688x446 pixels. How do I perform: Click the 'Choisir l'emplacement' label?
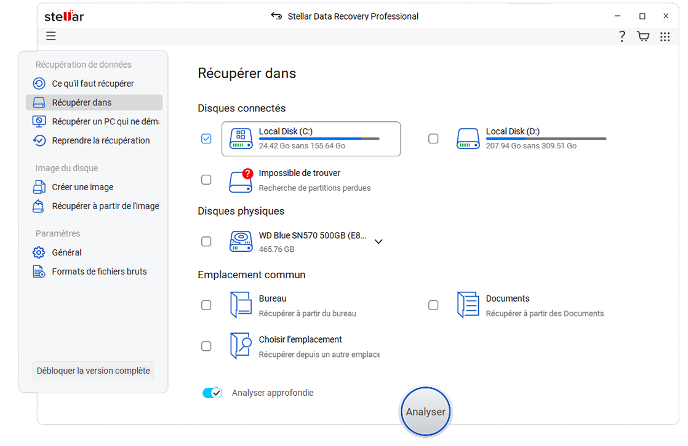300,339
